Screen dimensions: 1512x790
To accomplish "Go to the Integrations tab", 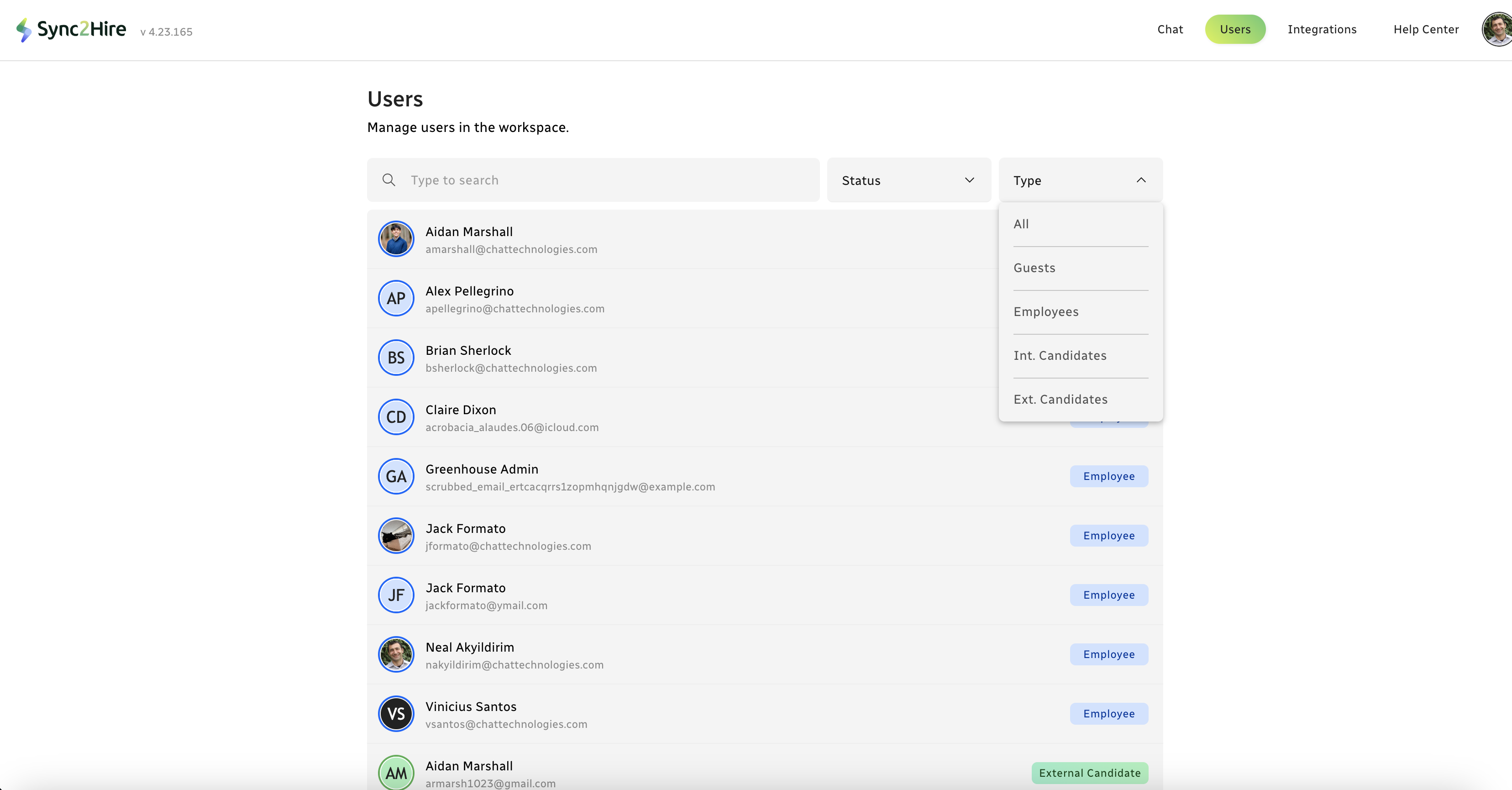I will tap(1322, 29).
